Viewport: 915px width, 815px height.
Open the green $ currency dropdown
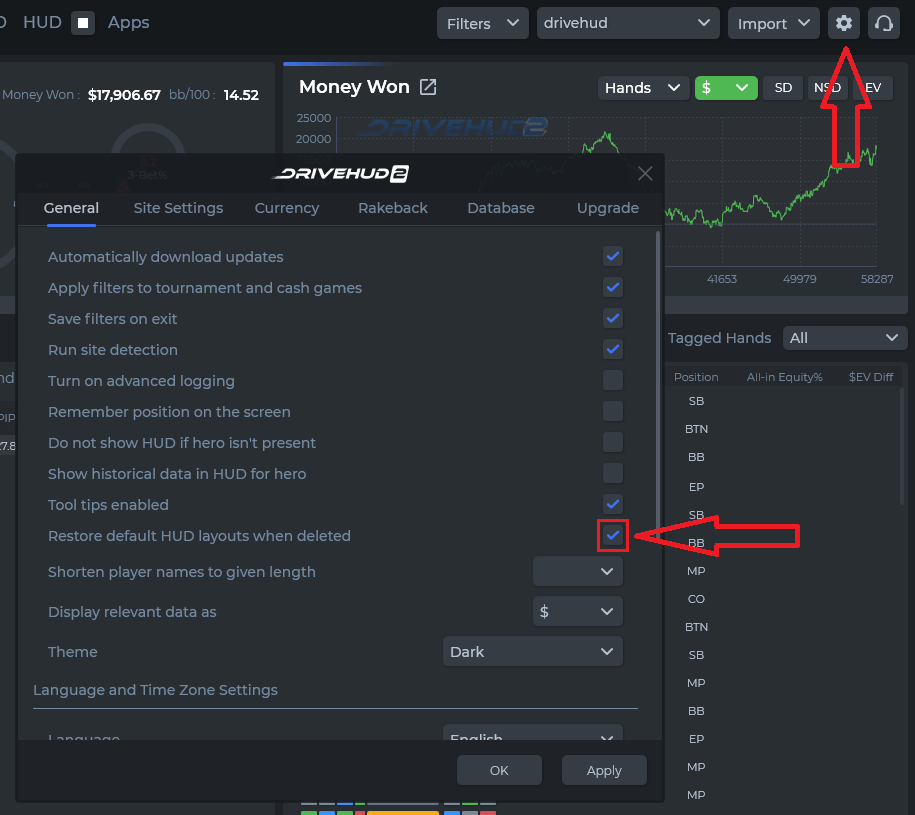coord(726,88)
